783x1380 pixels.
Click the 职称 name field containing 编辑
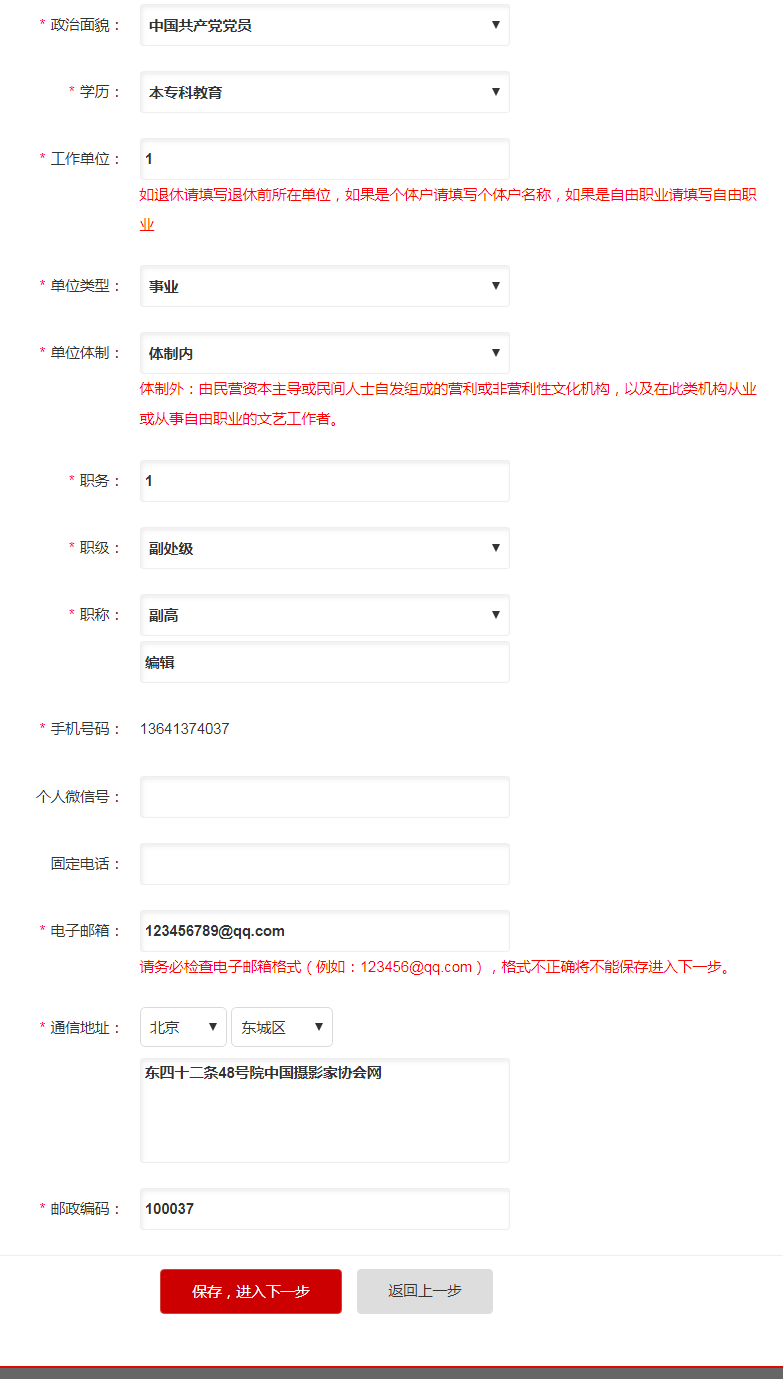324,662
